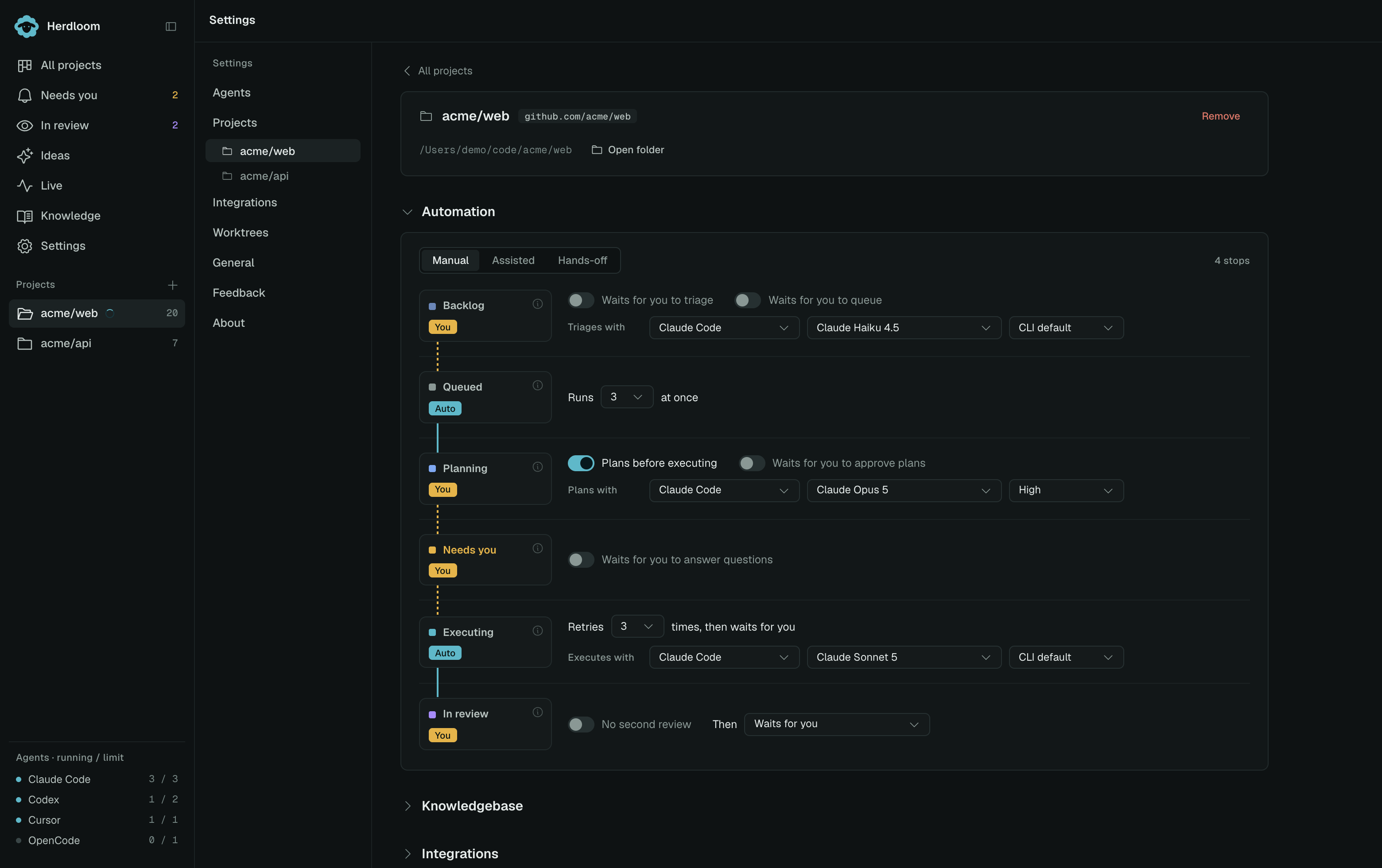This screenshot has width=1382, height=868.
Task: Open the About settings section
Action: point(229,323)
